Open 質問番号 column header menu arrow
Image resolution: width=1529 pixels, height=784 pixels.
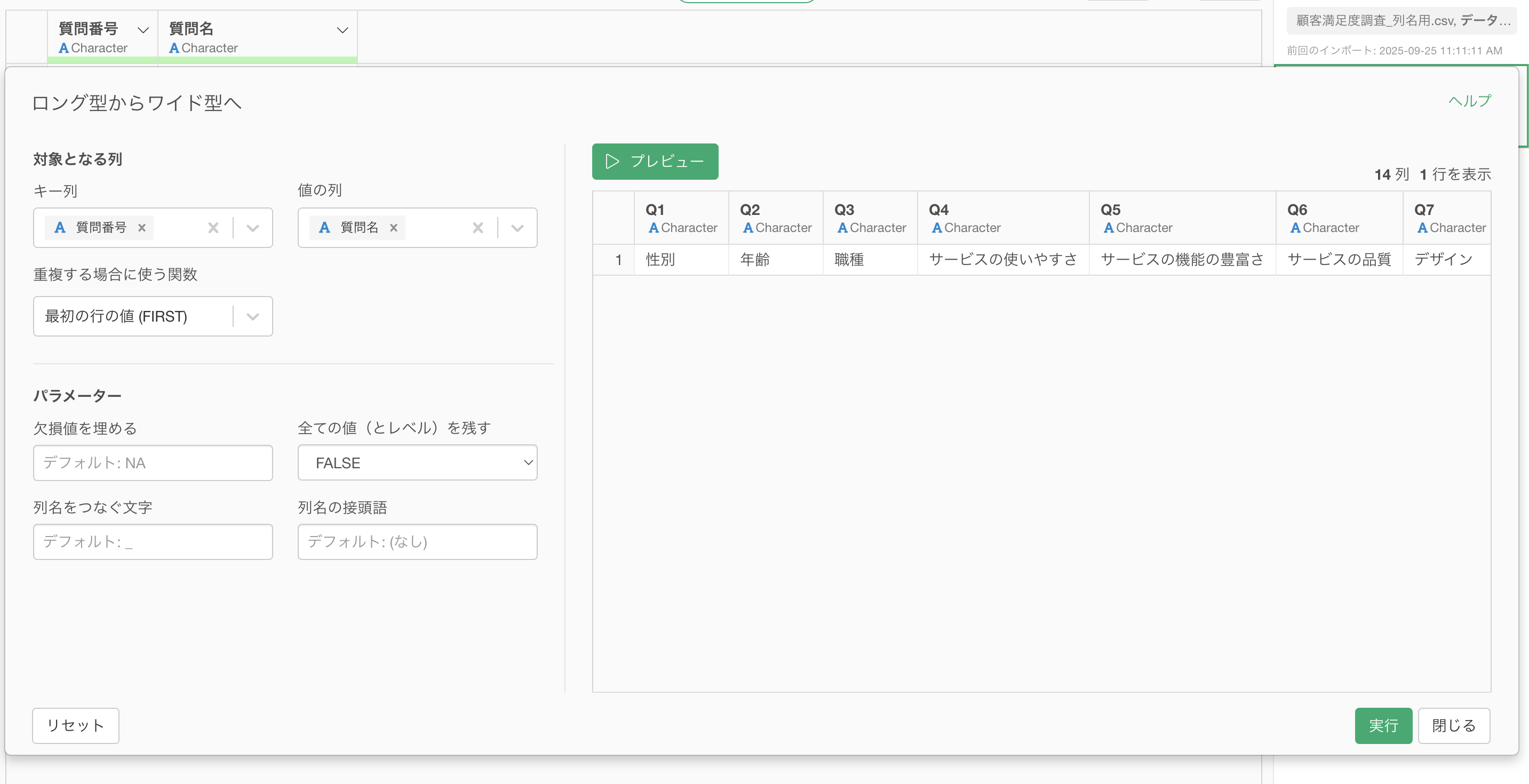(143, 30)
